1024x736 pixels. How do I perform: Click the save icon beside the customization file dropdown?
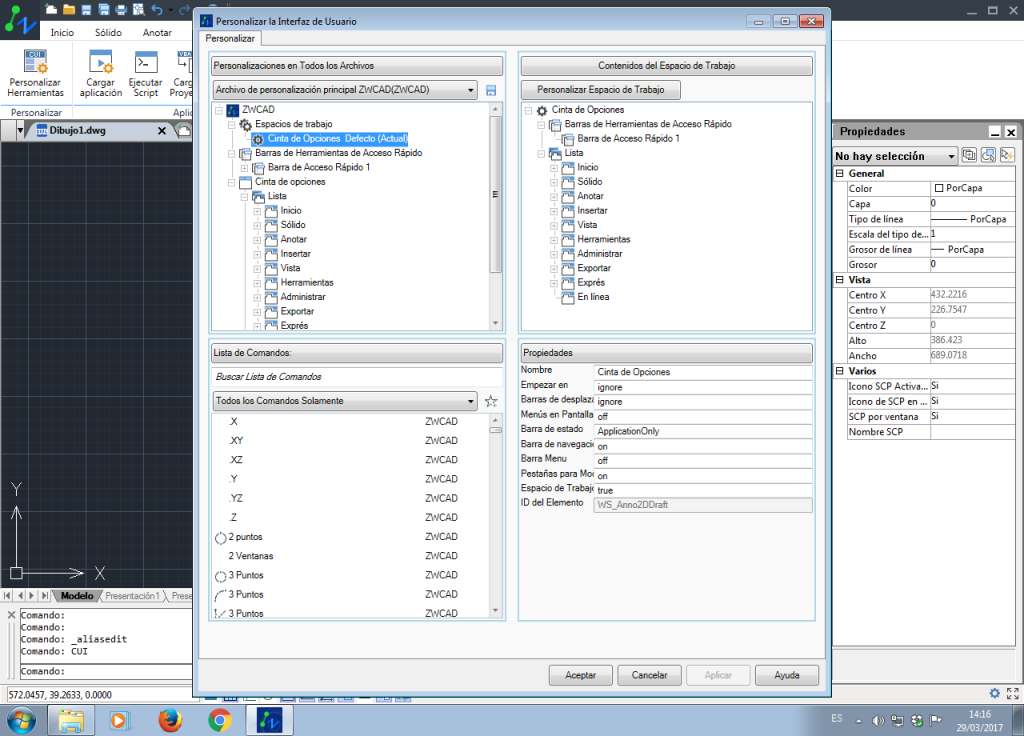coord(491,91)
